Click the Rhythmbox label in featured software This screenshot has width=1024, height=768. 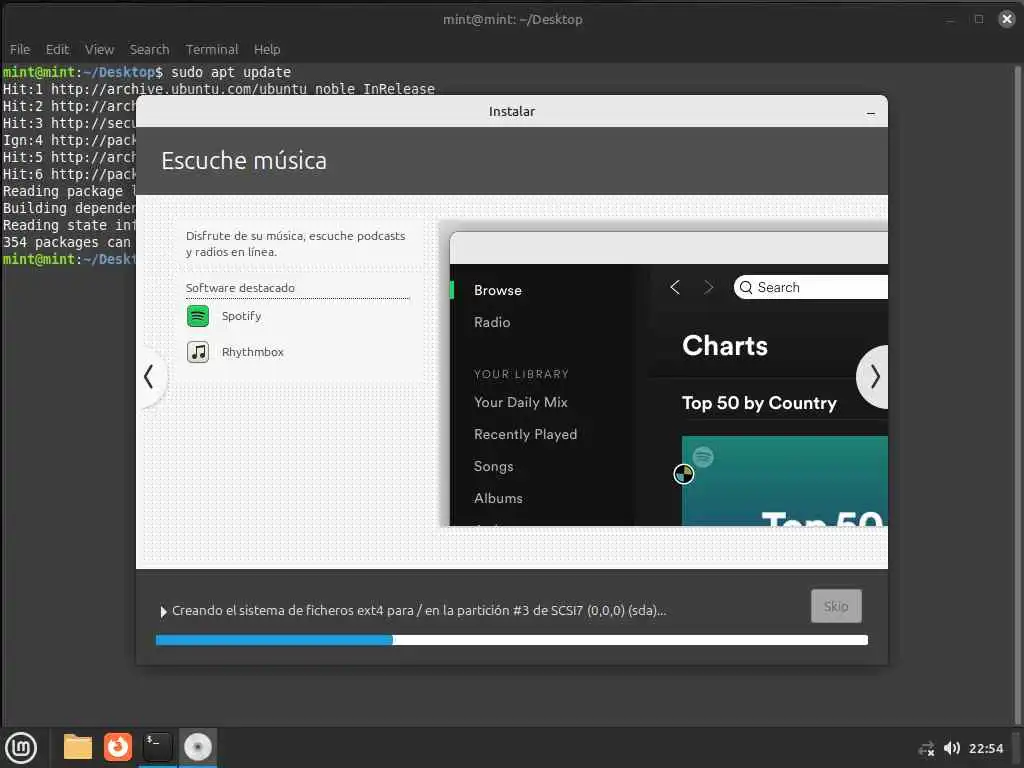pos(253,352)
